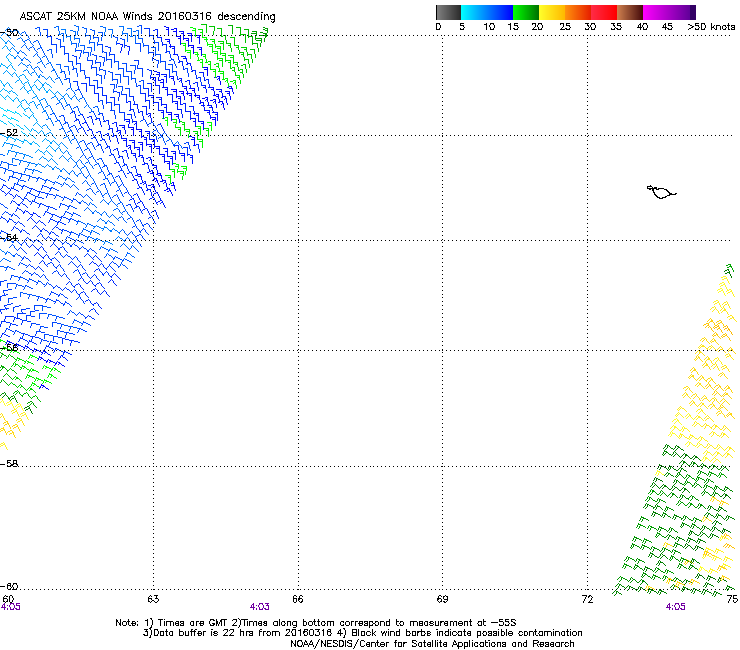This screenshot has width=740, height=650.
Task: Click the '>50 knots' legend label
Action: tap(711, 26)
